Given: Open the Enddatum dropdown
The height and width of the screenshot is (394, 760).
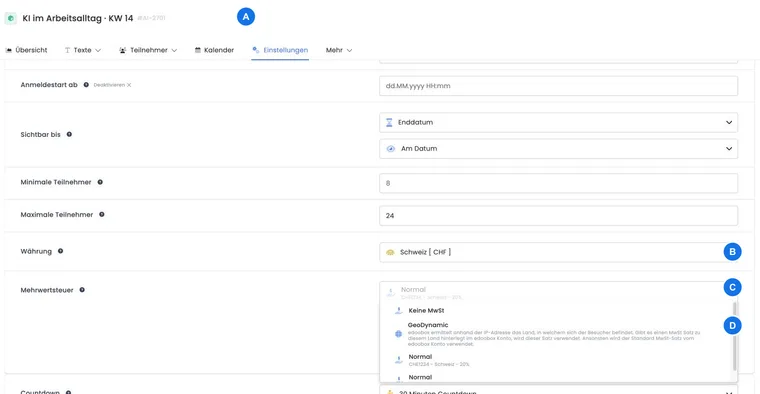Looking at the screenshot, I should [558, 123].
